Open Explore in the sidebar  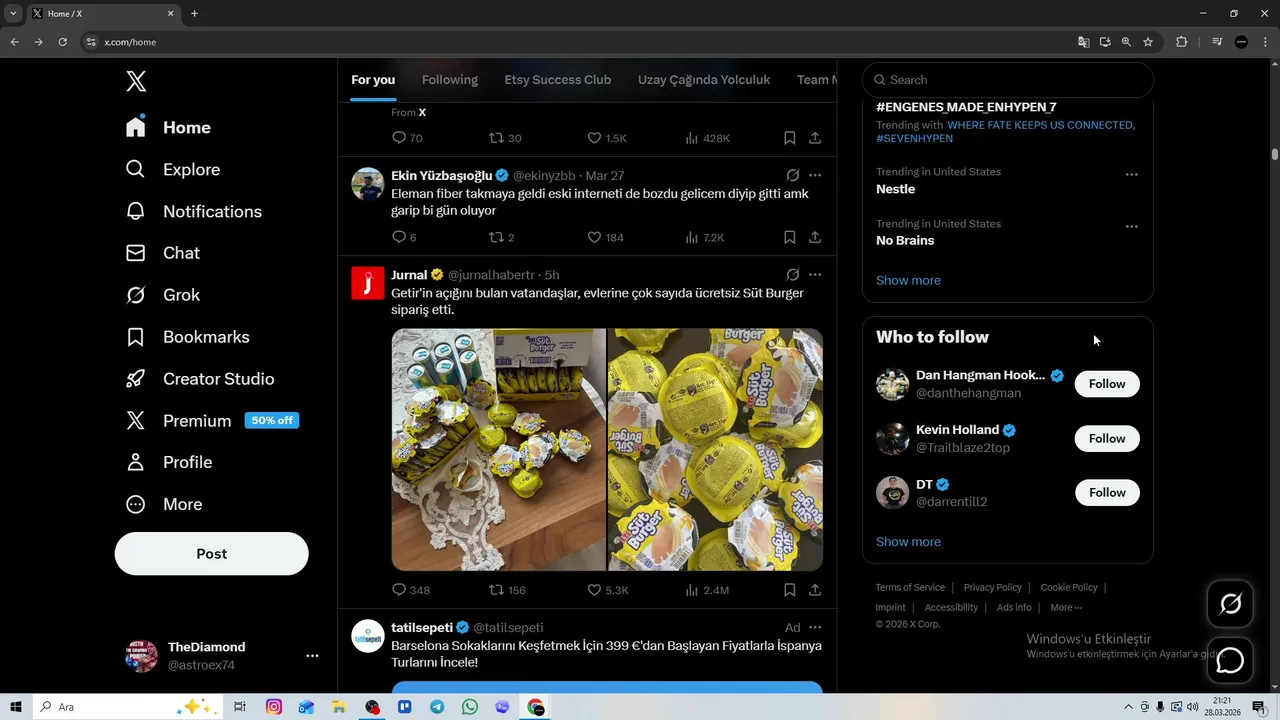click(172, 170)
